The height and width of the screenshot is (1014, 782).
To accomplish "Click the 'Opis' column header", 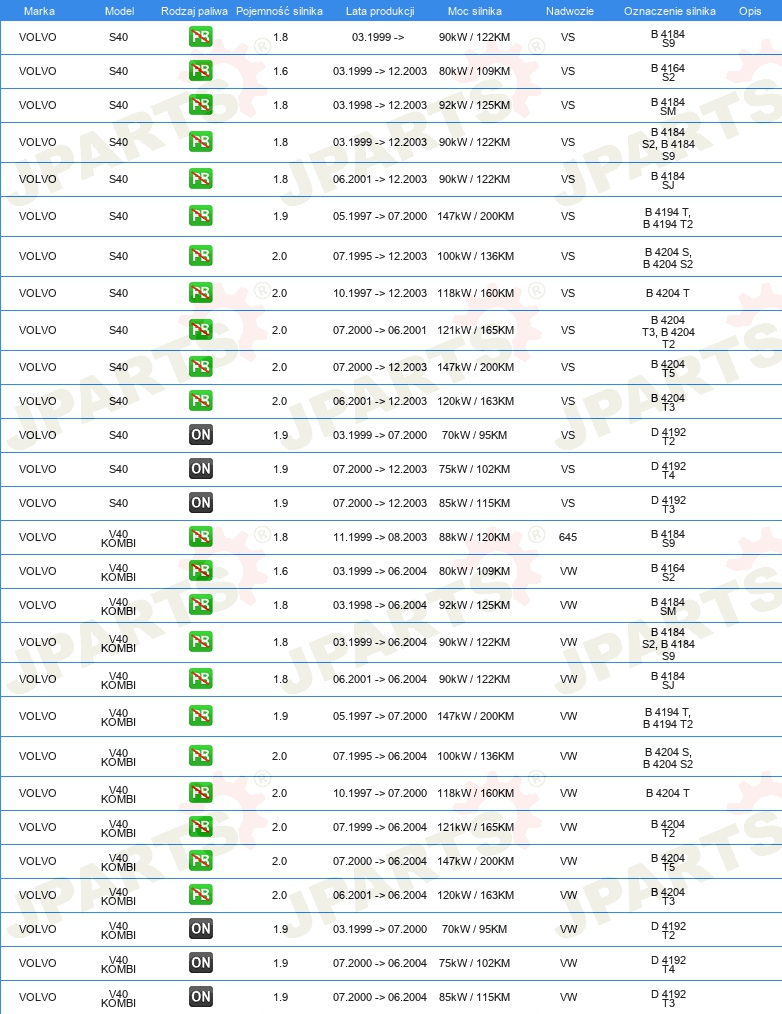I will [x=750, y=11].
